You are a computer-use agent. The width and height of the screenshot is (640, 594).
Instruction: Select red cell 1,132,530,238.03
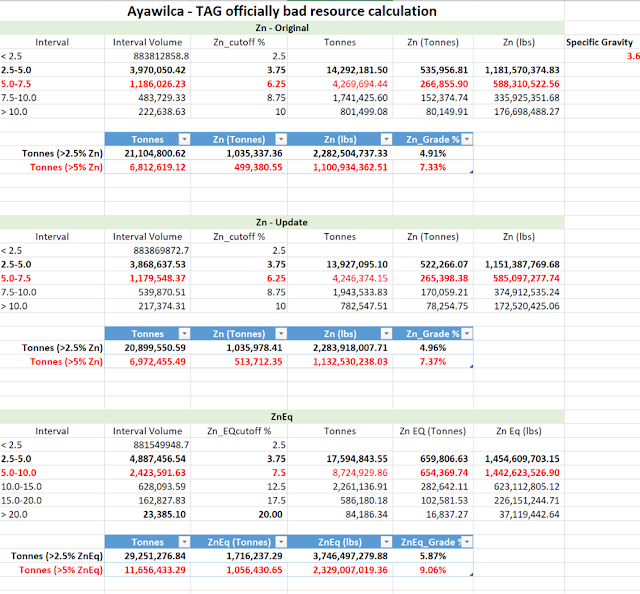click(x=340, y=362)
